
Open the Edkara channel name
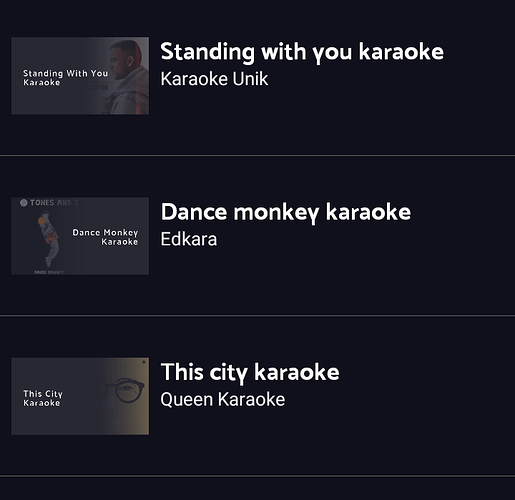[x=189, y=239]
